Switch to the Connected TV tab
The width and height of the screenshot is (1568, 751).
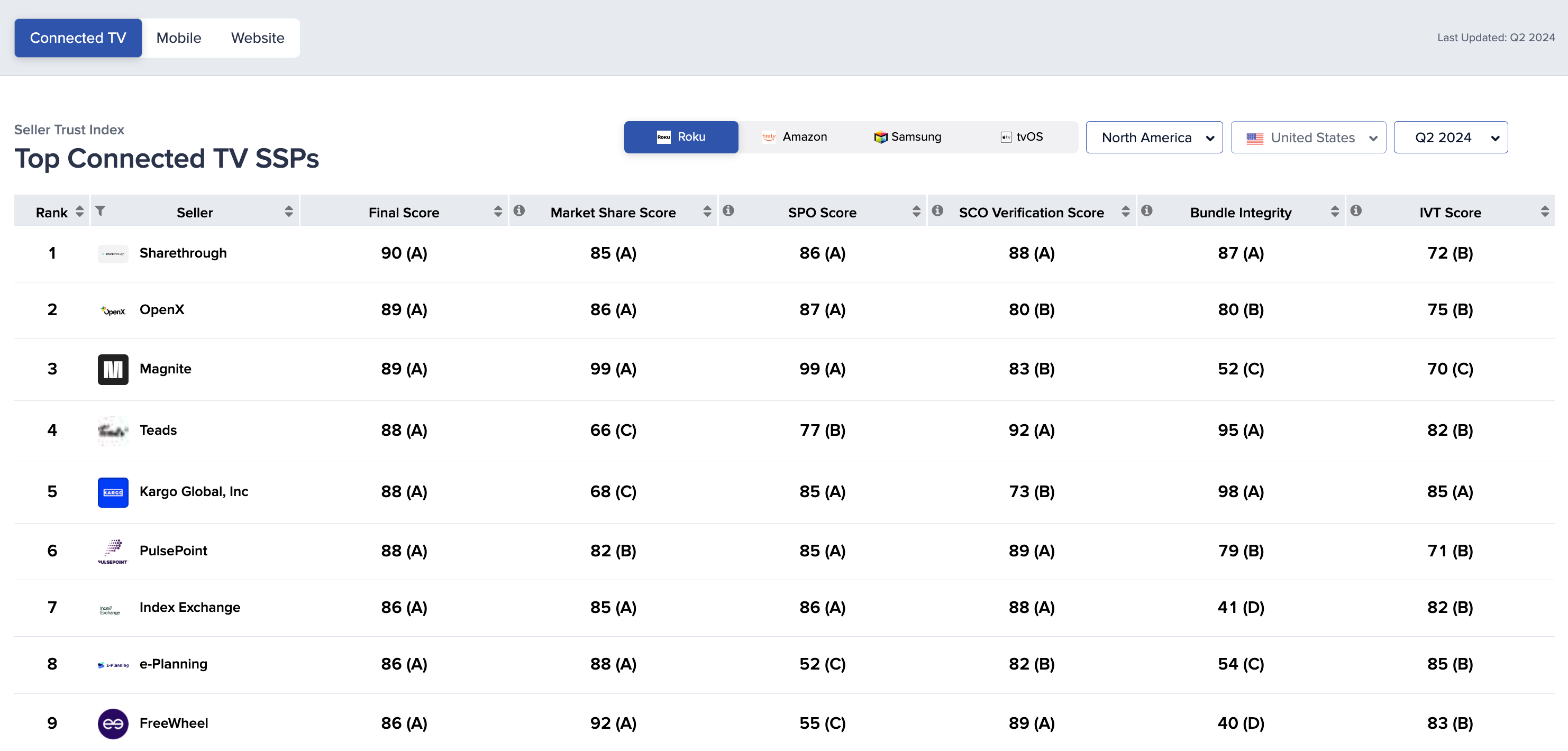tap(78, 38)
